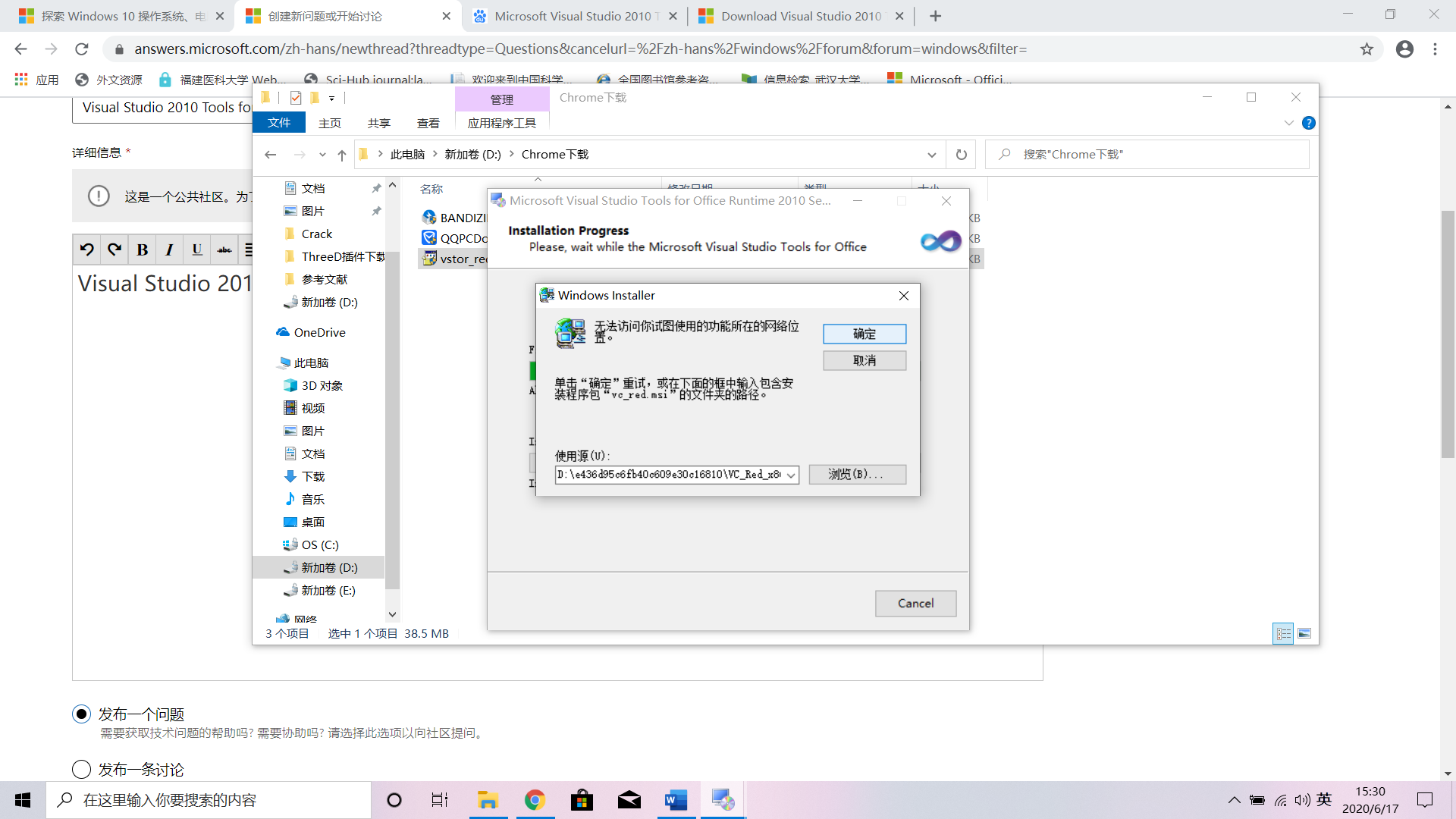Click refresh icon in File Explorer
Screen dimensions: 1456x819
pyautogui.click(x=962, y=155)
